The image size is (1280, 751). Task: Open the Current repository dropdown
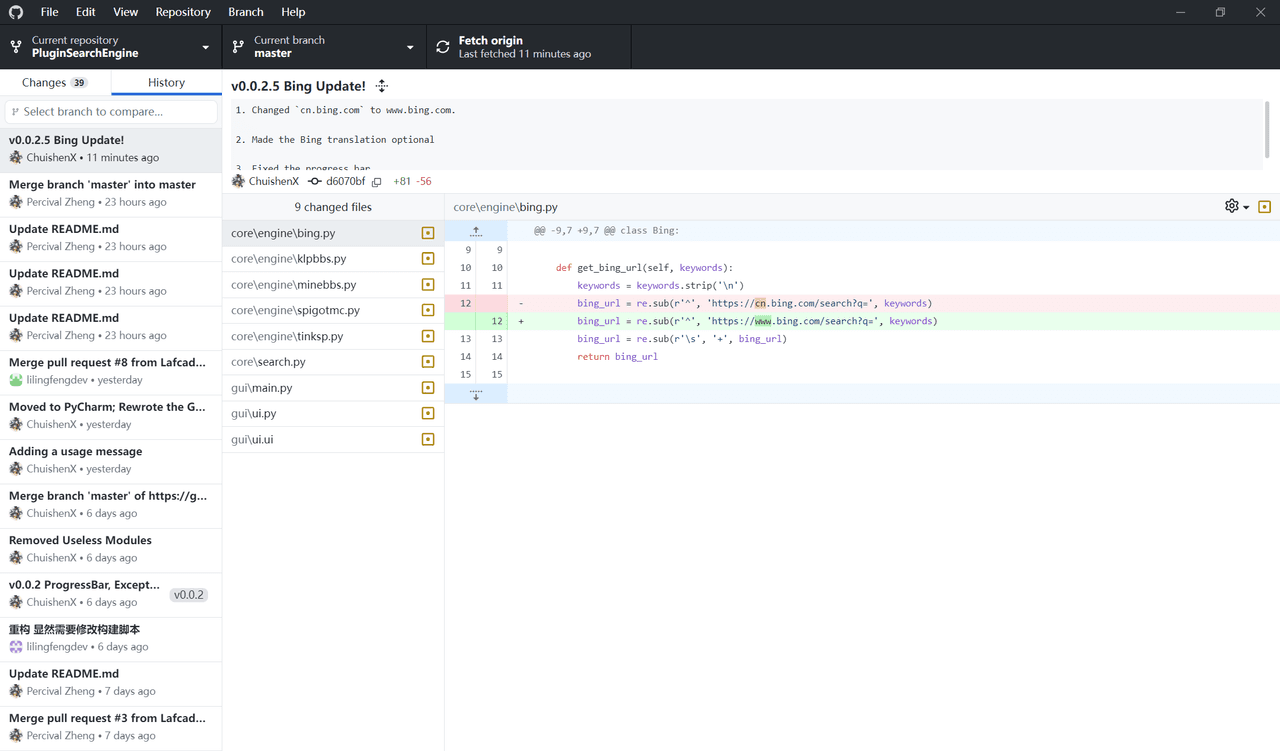tap(110, 47)
